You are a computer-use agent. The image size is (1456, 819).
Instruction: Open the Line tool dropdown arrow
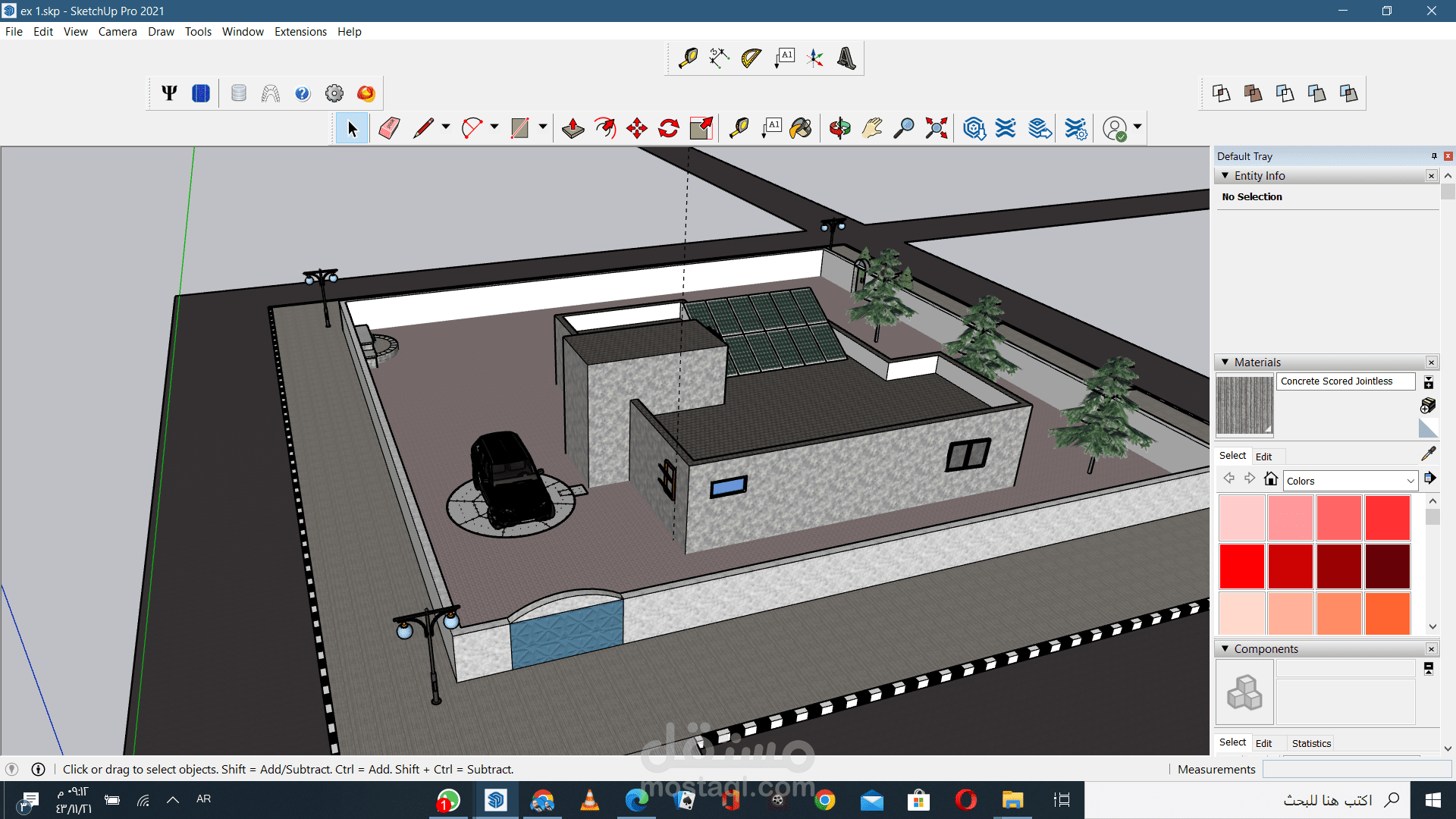pyautogui.click(x=446, y=127)
